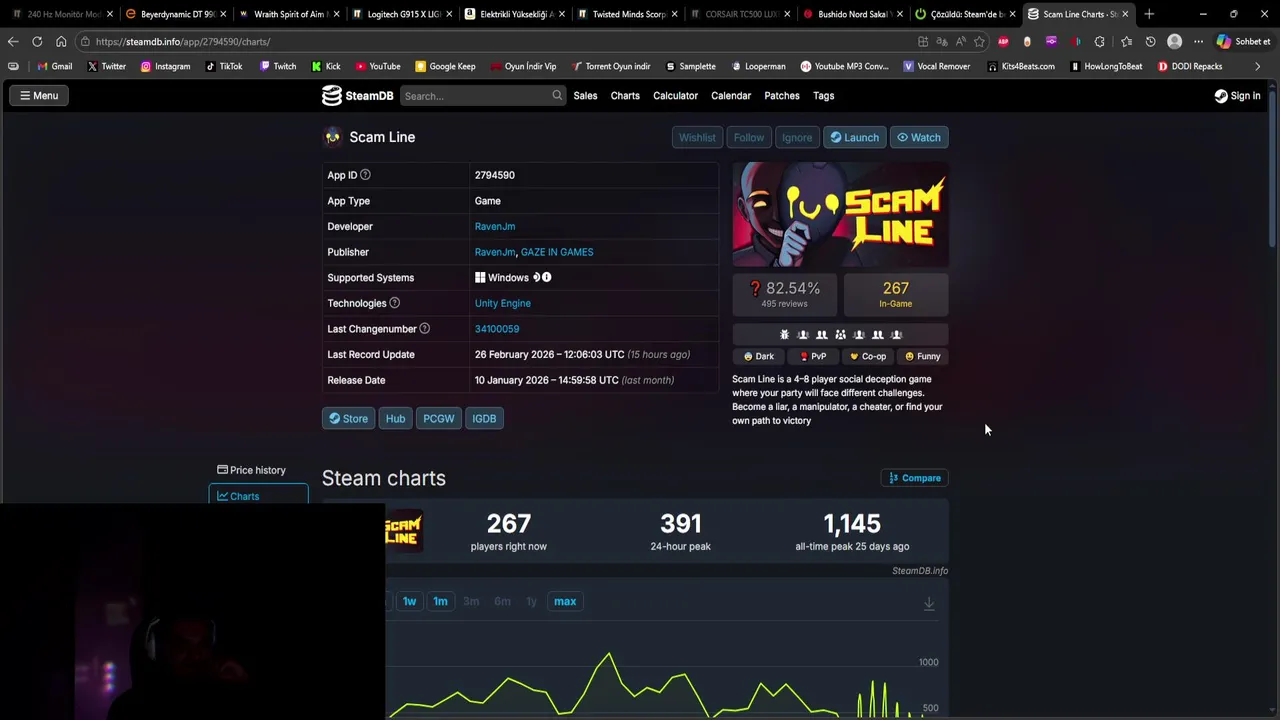The height and width of the screenshot is (720, 1280).
Task: Click the Steam Deck info icon
Action: pos(546,278)
